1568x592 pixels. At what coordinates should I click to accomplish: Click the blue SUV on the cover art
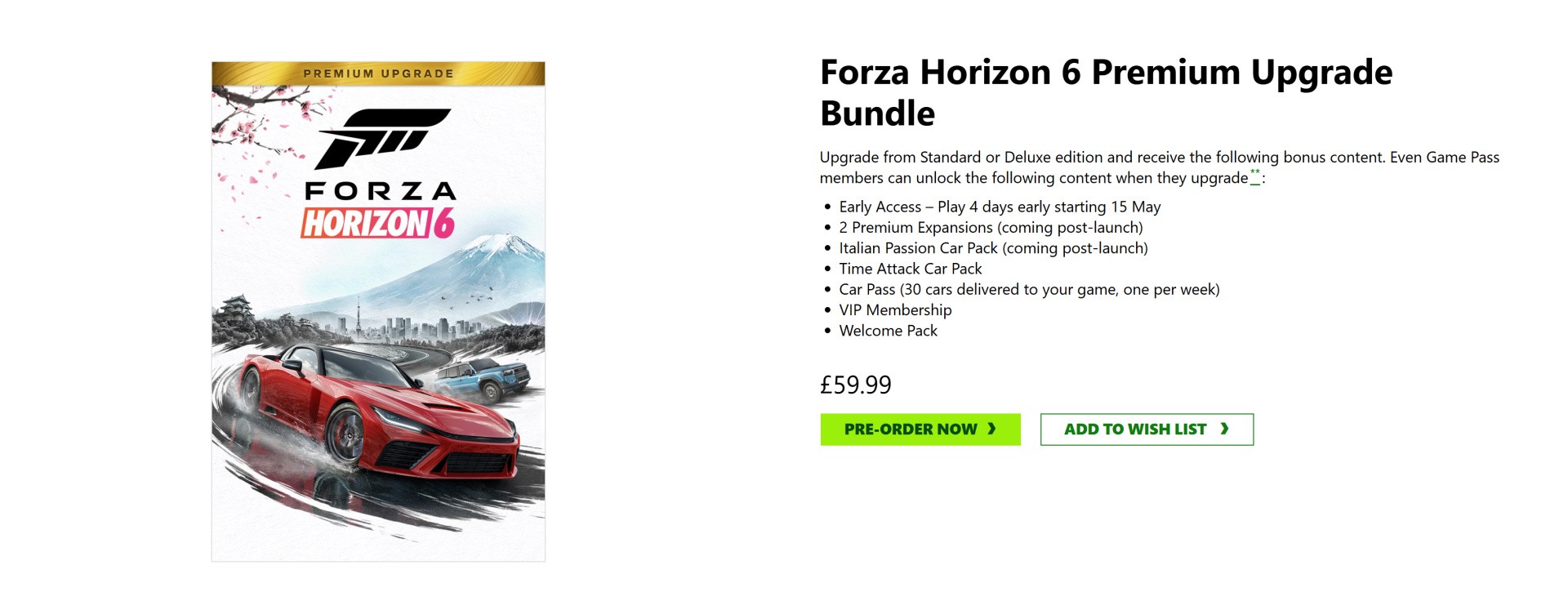[x=485, y=378]
